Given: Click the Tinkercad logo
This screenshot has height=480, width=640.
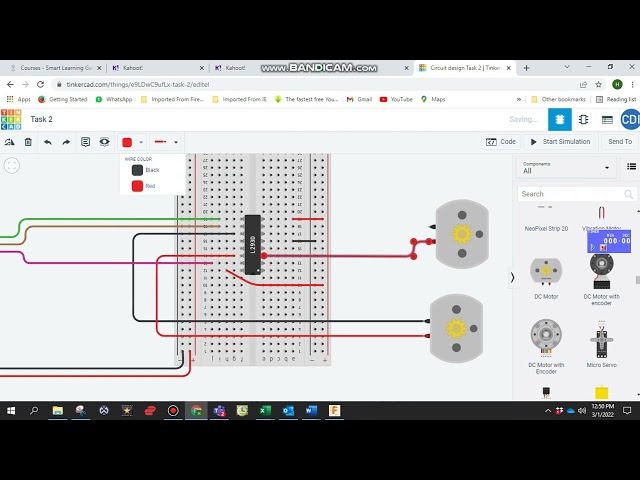Looking at the screenshot, I should click(x=11, y=120).
